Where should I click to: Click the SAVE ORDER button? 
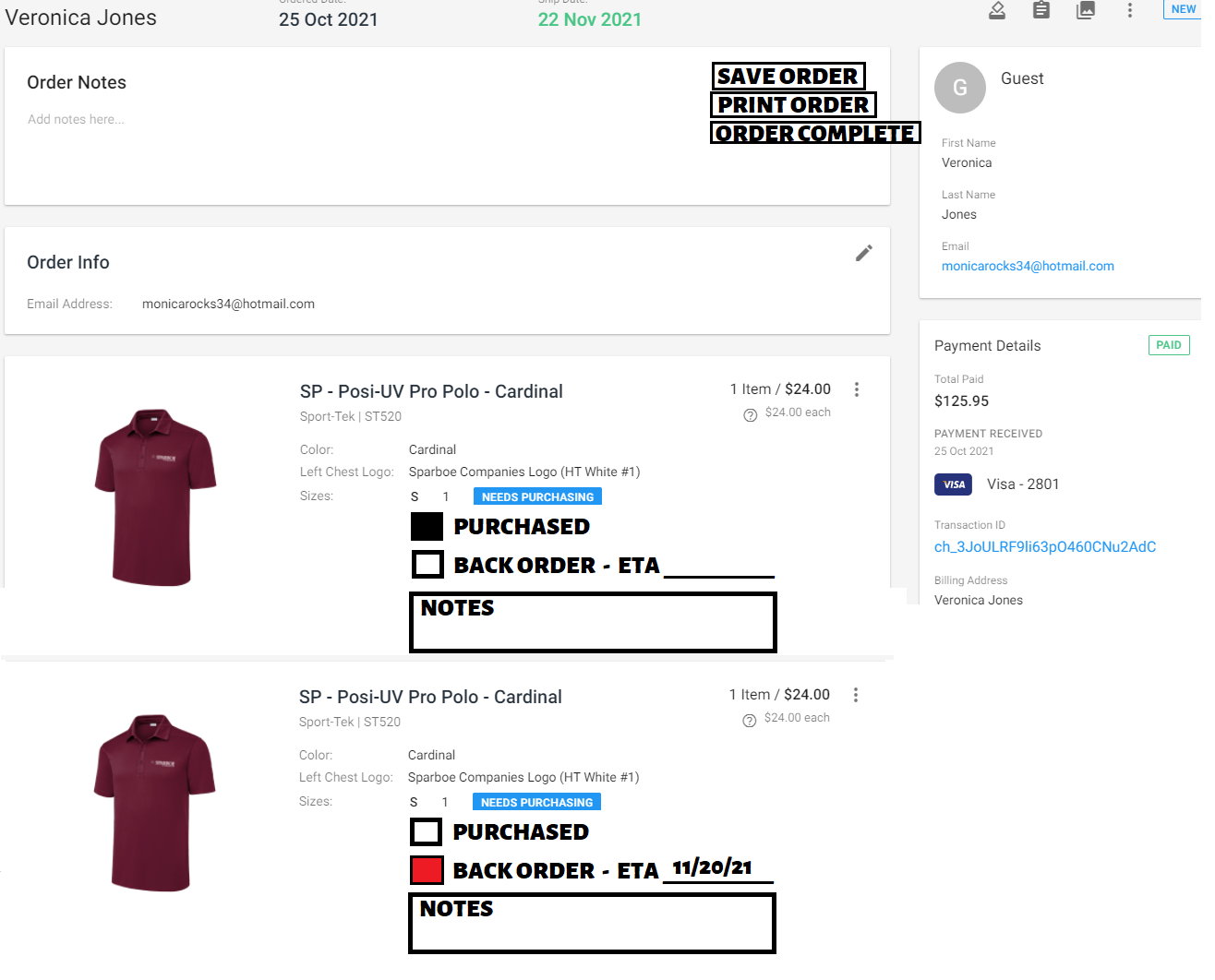point(788,76)
